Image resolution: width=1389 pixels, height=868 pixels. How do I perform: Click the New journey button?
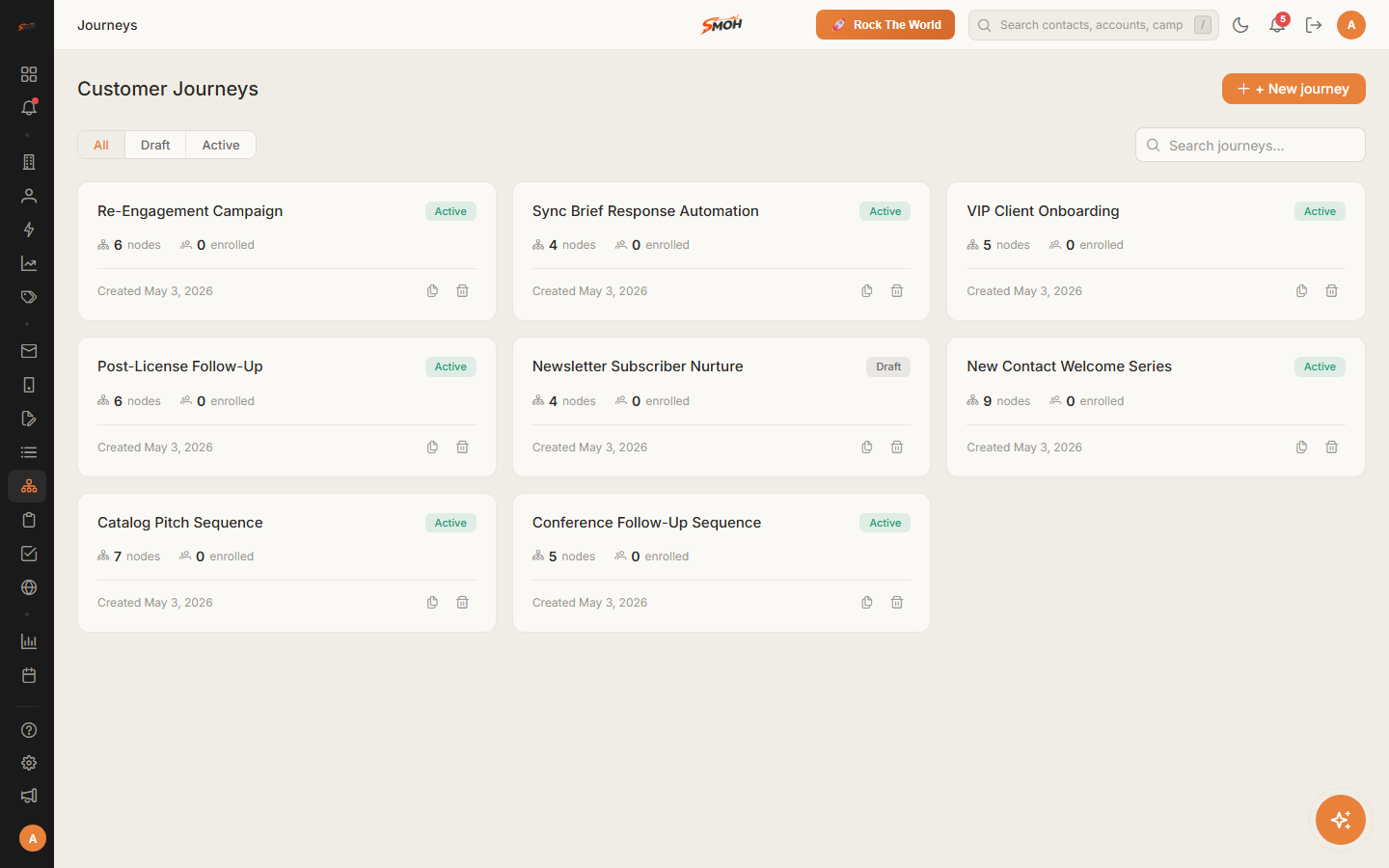[x=1294, y=89]
